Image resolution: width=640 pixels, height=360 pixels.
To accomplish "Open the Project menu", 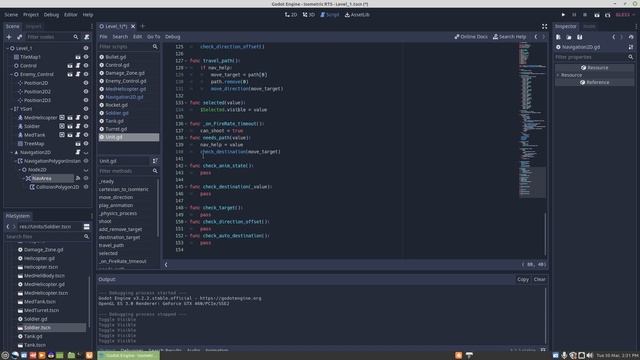I will tap(31, 15).
